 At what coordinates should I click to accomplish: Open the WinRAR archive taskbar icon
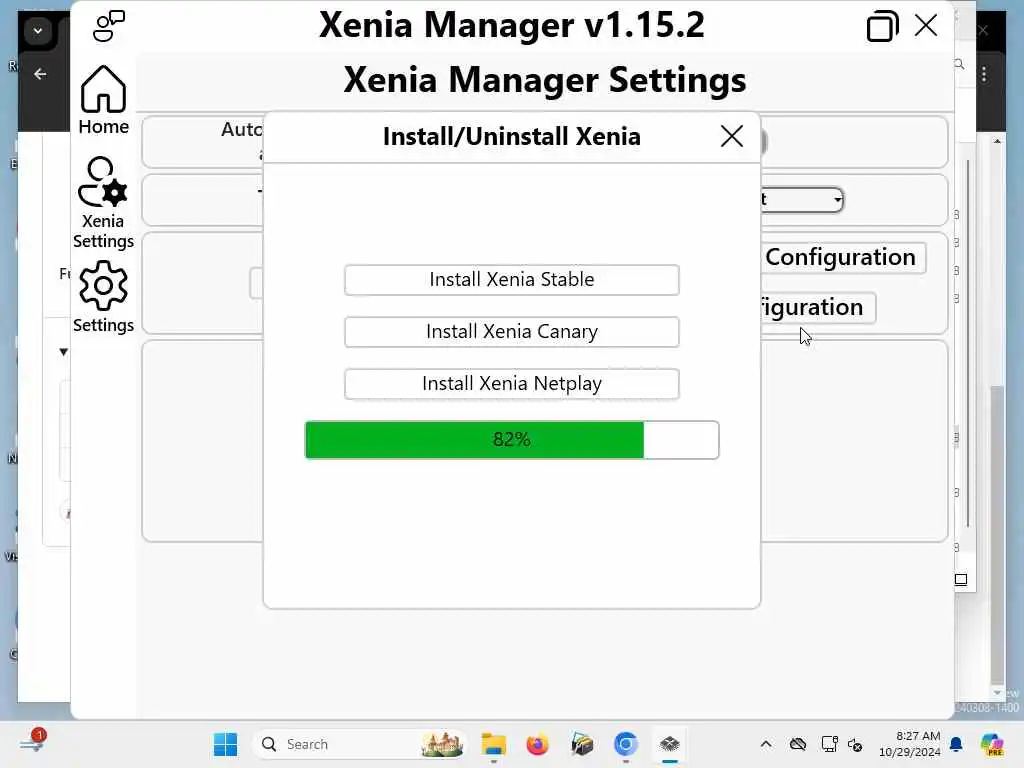(x=581, y=744)
